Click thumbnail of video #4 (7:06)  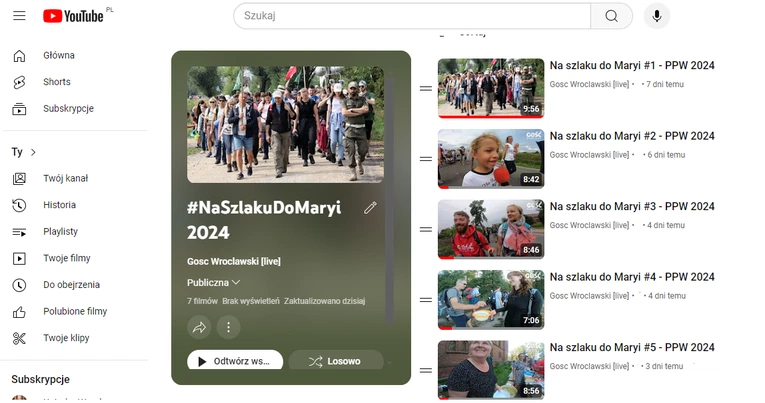491,300
